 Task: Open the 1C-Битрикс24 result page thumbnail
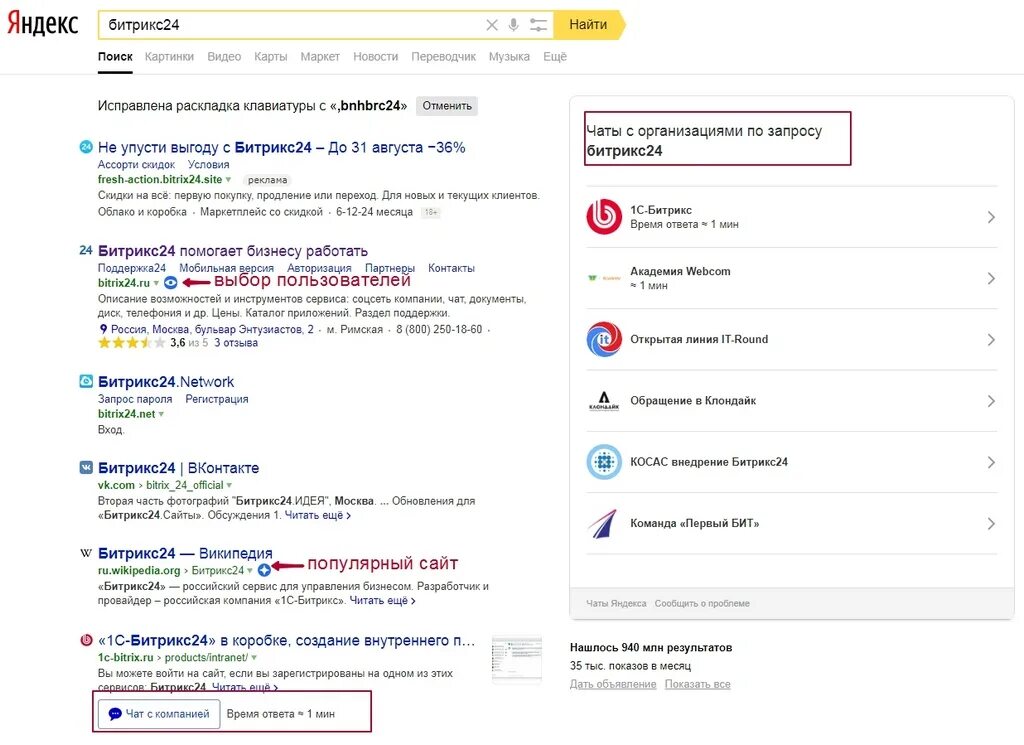click(517, 659)
